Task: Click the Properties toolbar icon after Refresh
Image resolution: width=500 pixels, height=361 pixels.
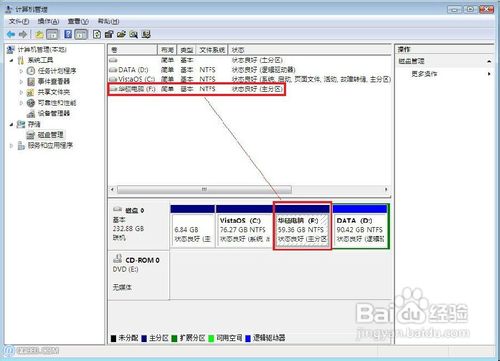Action: point(109,34)
